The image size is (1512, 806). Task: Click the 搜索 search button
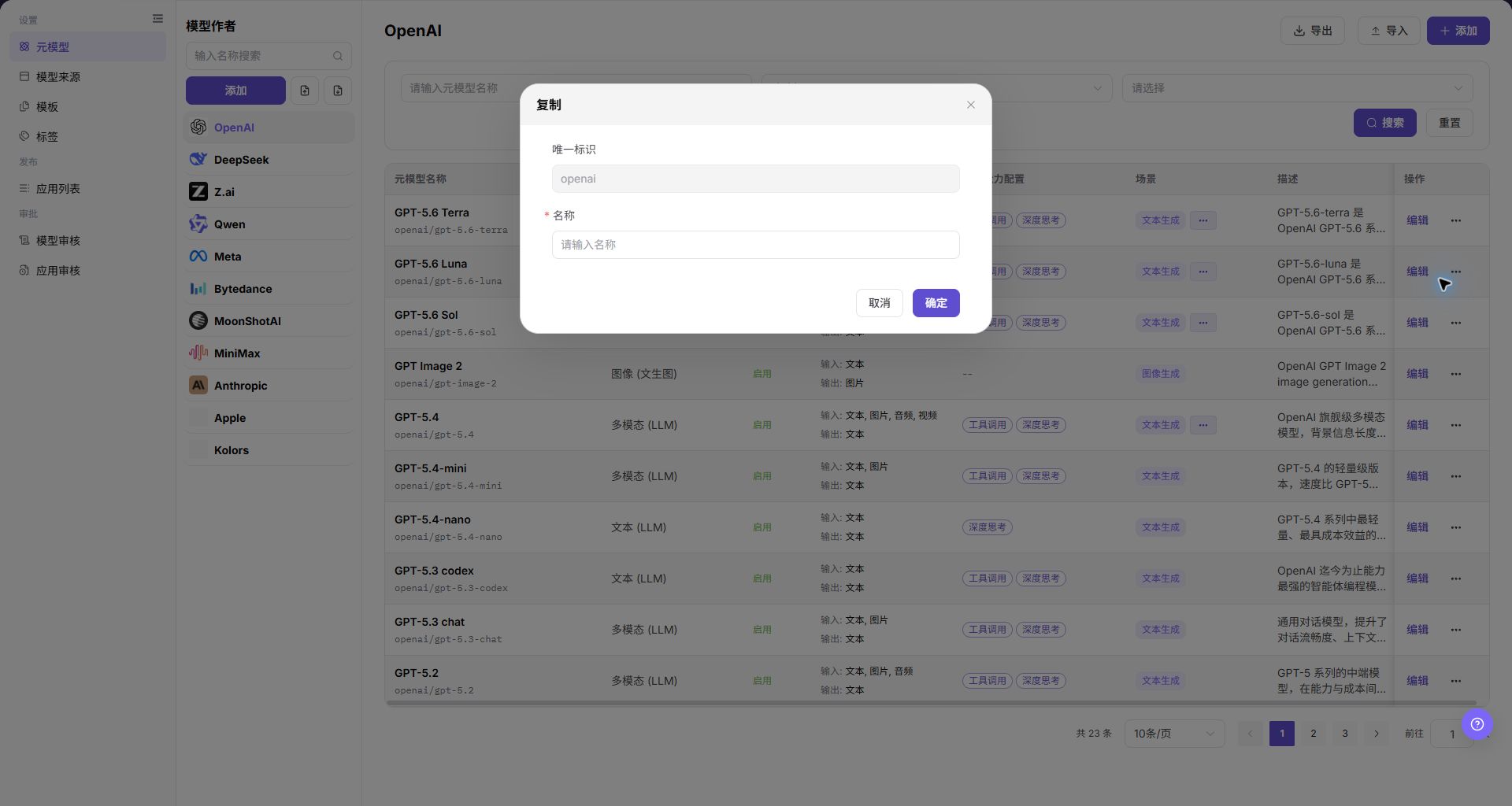(1384, 123)
